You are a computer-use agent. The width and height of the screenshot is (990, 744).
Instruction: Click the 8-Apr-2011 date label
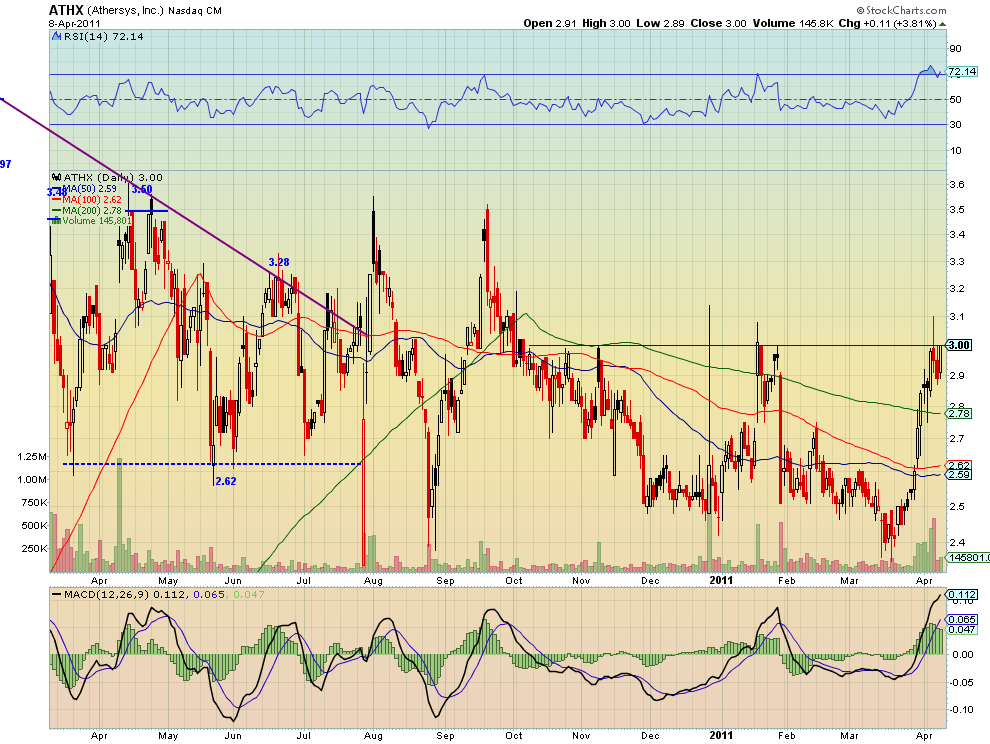coord(75,23)
